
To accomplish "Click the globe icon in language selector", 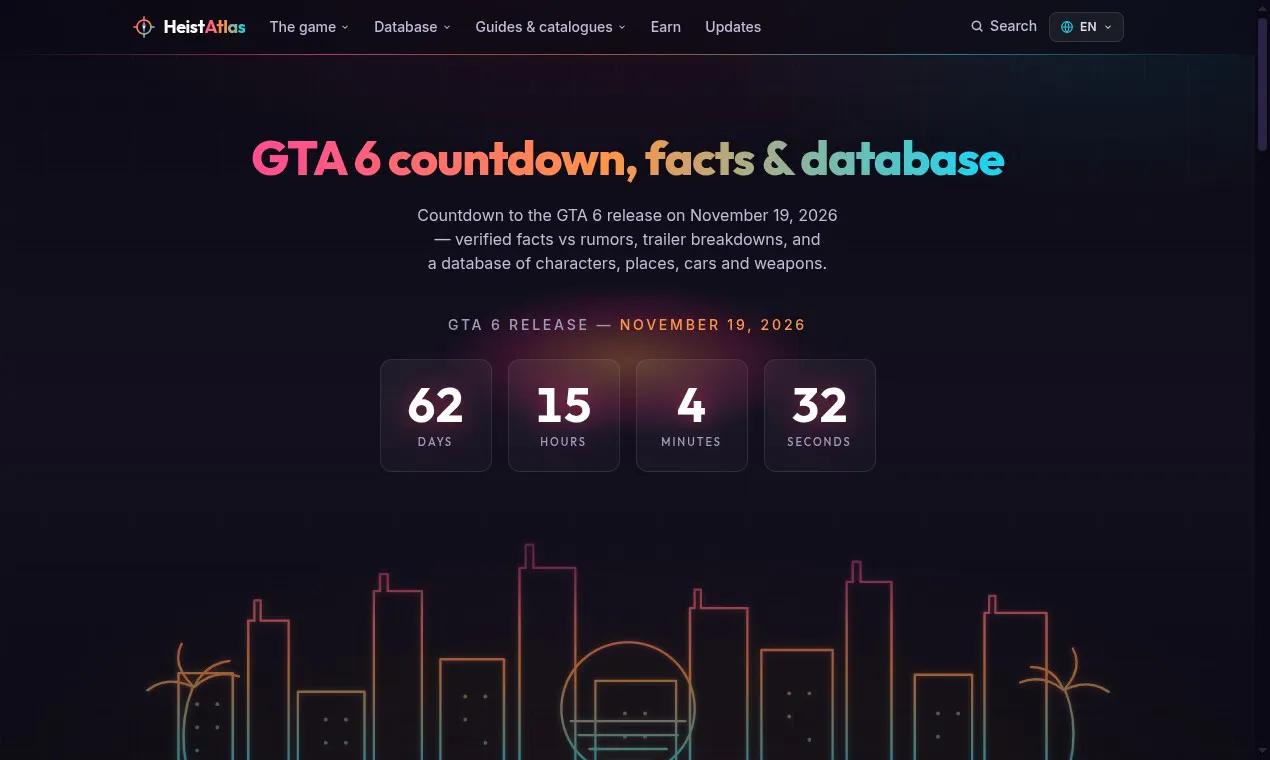I will [1067, 27].
